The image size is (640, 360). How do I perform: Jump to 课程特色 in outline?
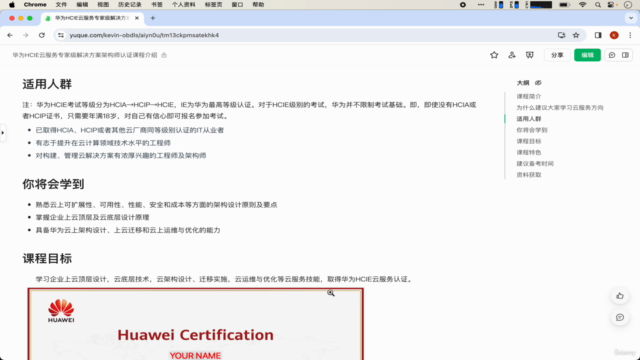pyautogui.click(x=529, y=152)
